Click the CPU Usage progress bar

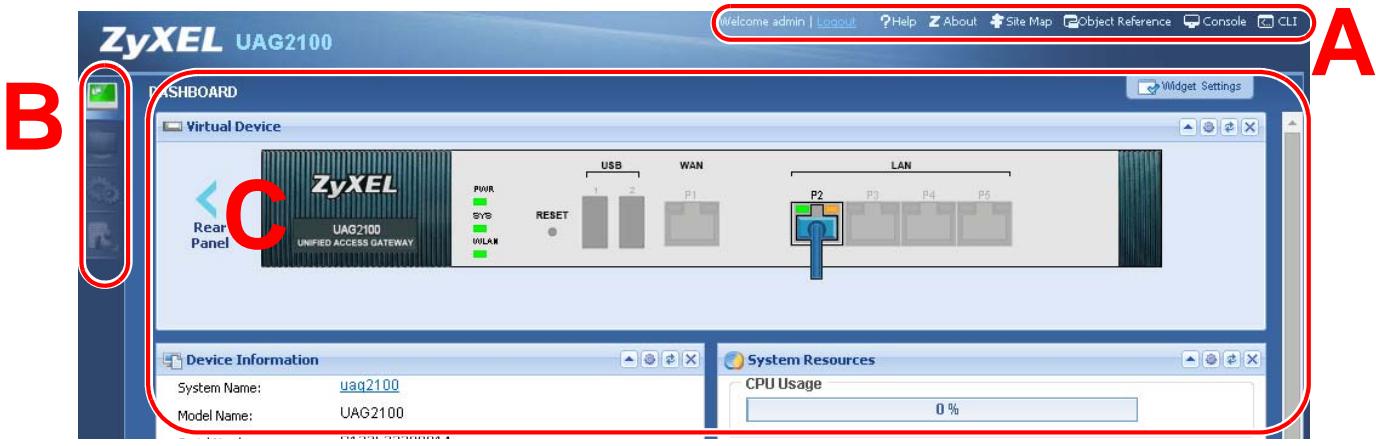[944, 409]
